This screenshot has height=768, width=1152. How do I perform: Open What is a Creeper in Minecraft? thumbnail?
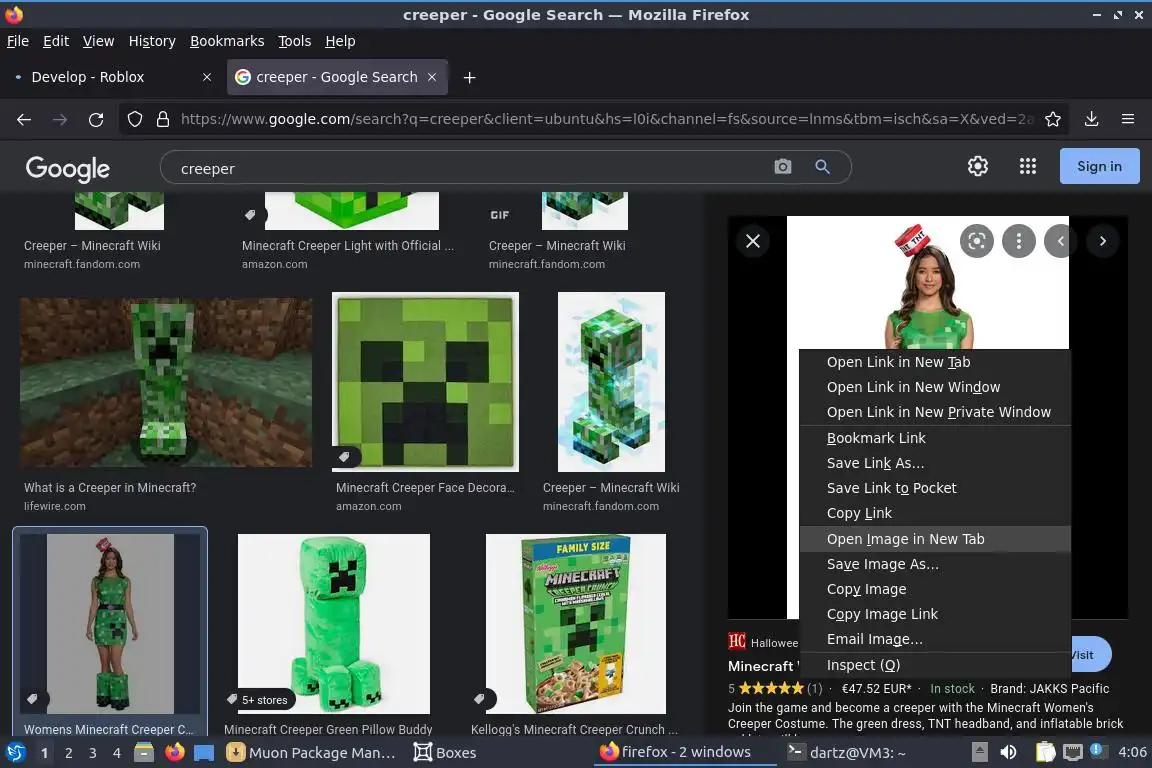pos(166,382)
